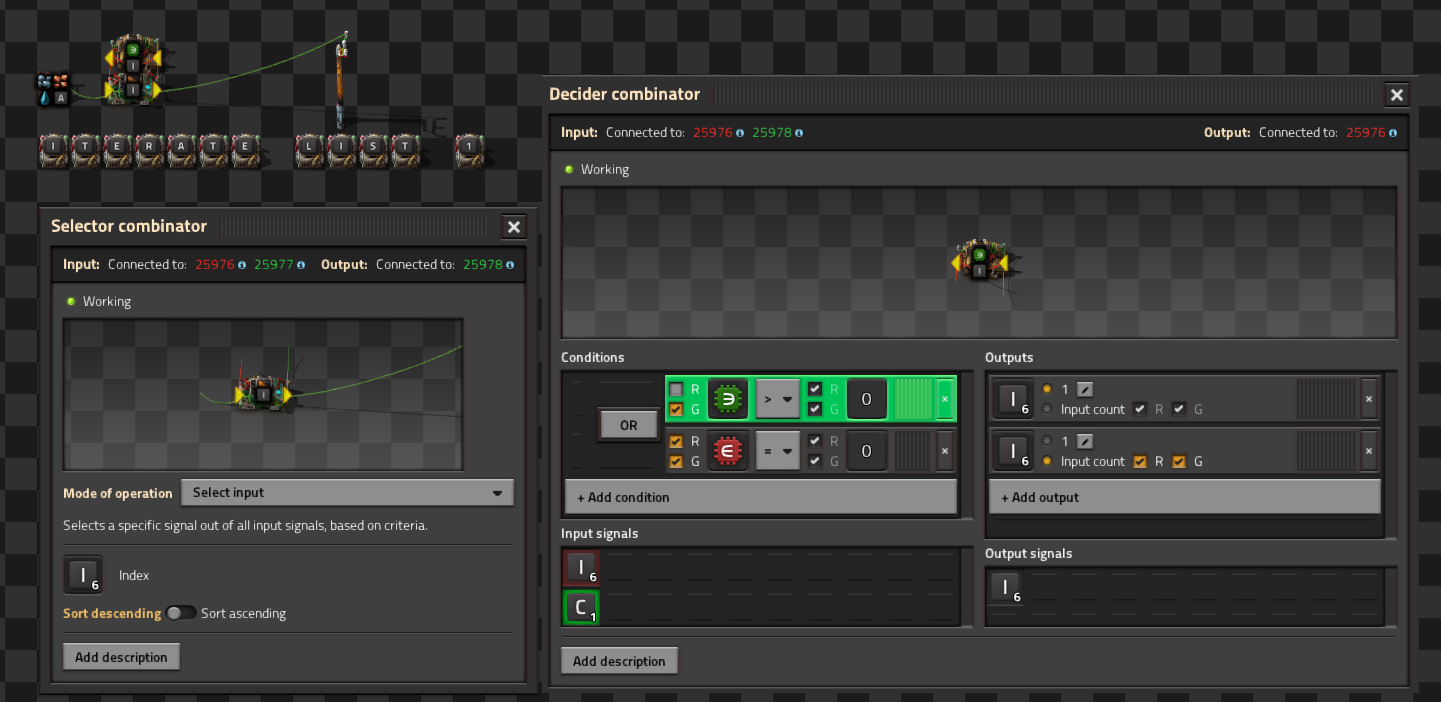Click the constant value 0 field in second condition
The height and width of the screenshot is (702, 1441).
(x=866, y=451)
